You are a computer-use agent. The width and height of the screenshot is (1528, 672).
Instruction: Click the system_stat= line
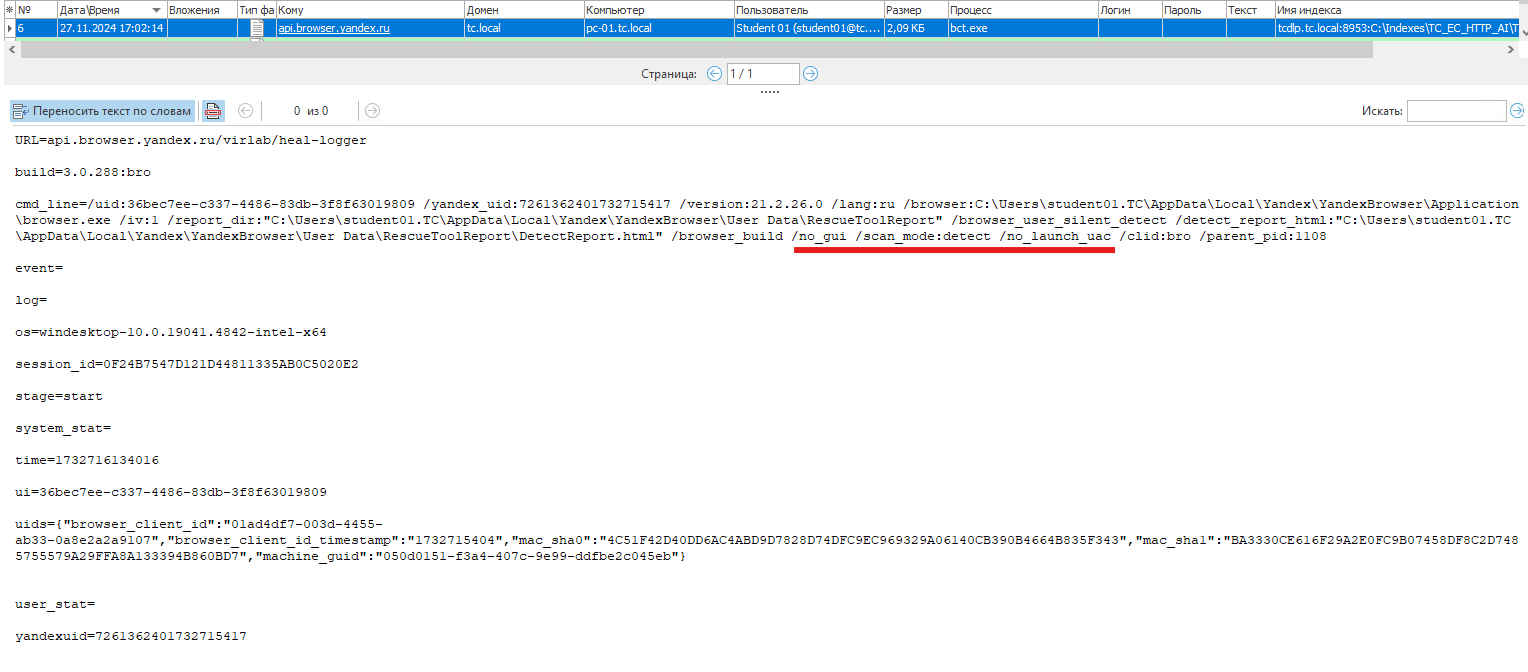pyautogui.click(x=63, y=428)
